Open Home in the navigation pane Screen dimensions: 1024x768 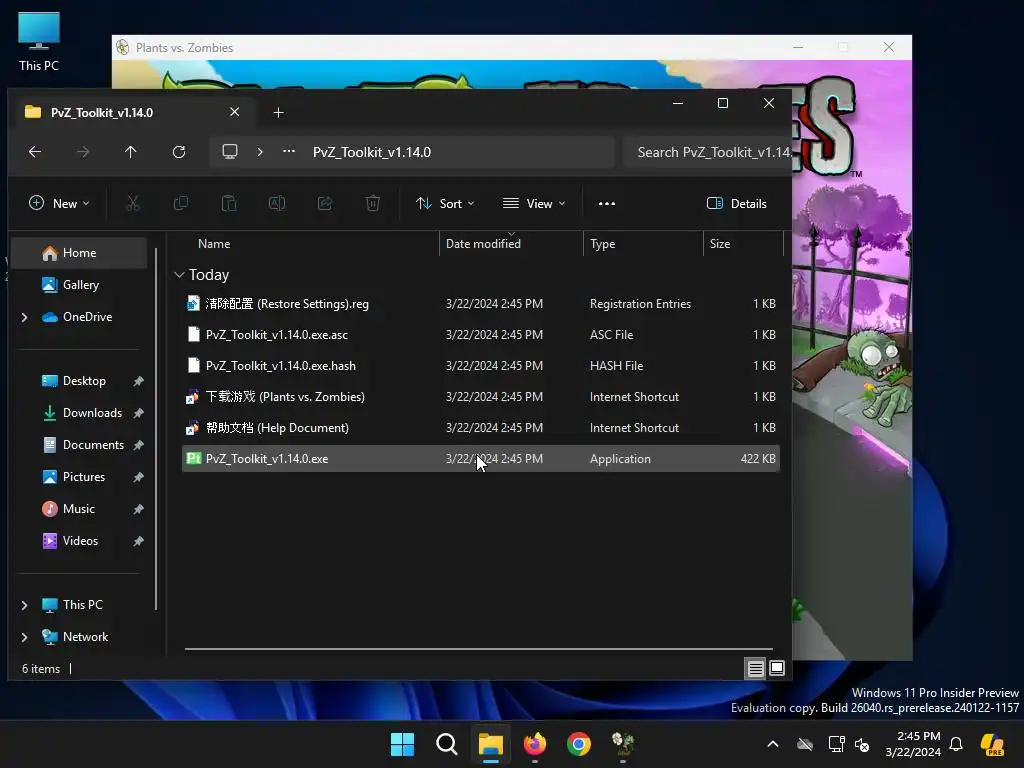click(x=80, y=253)
